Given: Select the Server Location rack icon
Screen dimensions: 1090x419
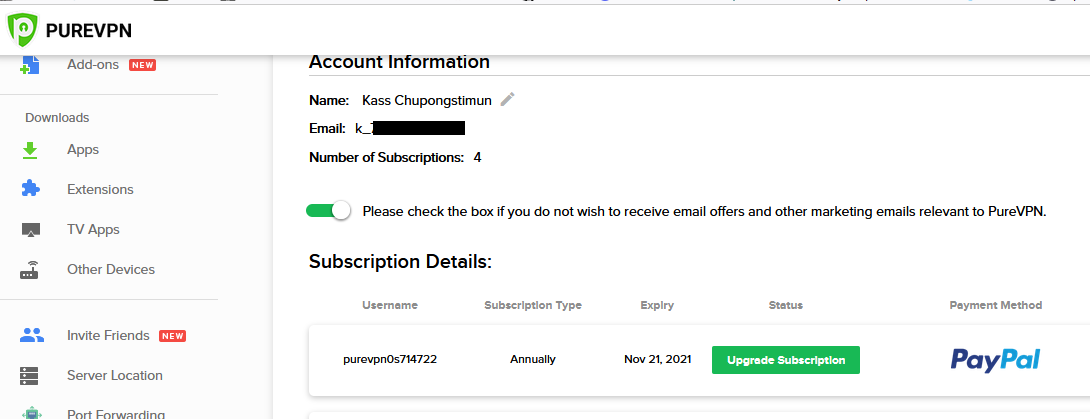Looking at the screenshot, I should (x=30, y=375).
